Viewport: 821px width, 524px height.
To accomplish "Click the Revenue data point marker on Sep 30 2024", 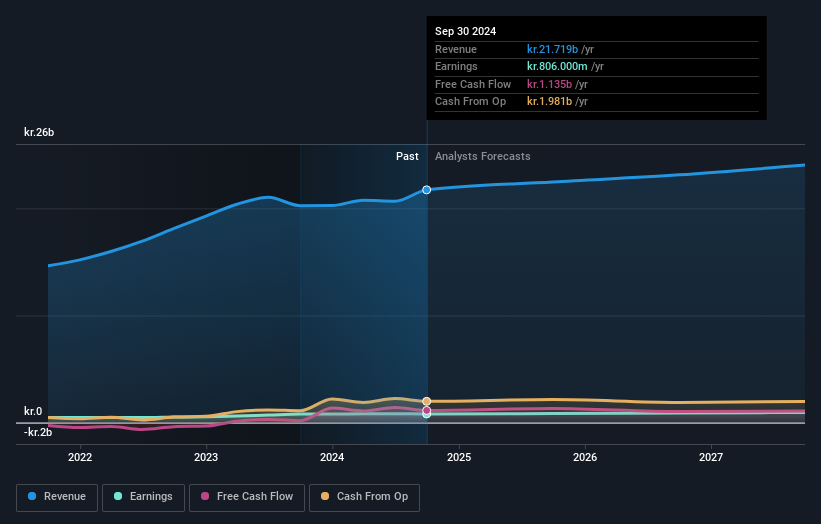I will pos(427,190).
